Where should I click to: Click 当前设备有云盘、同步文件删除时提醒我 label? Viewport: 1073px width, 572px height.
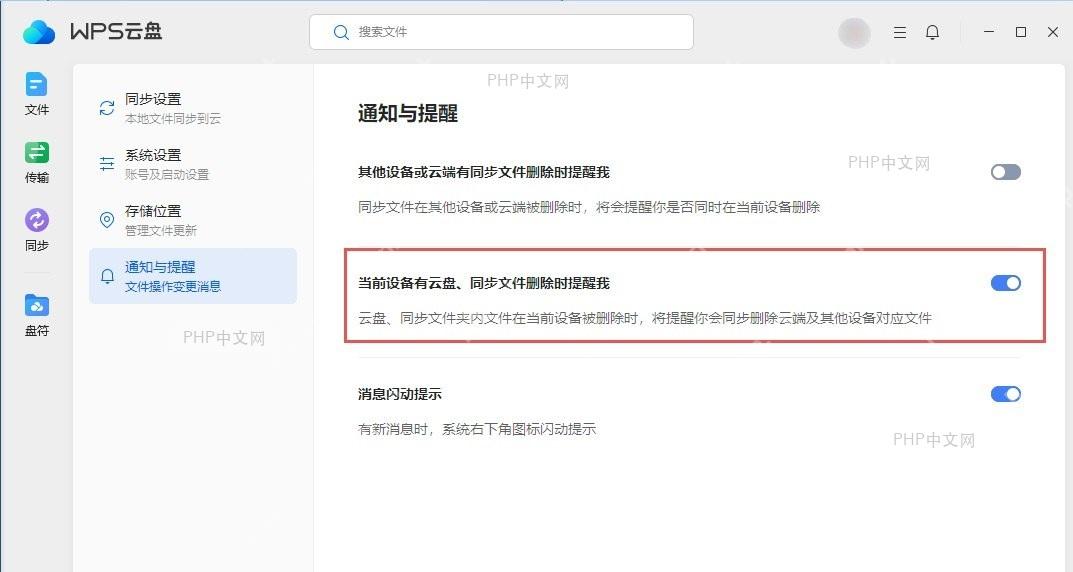[484, 283]
